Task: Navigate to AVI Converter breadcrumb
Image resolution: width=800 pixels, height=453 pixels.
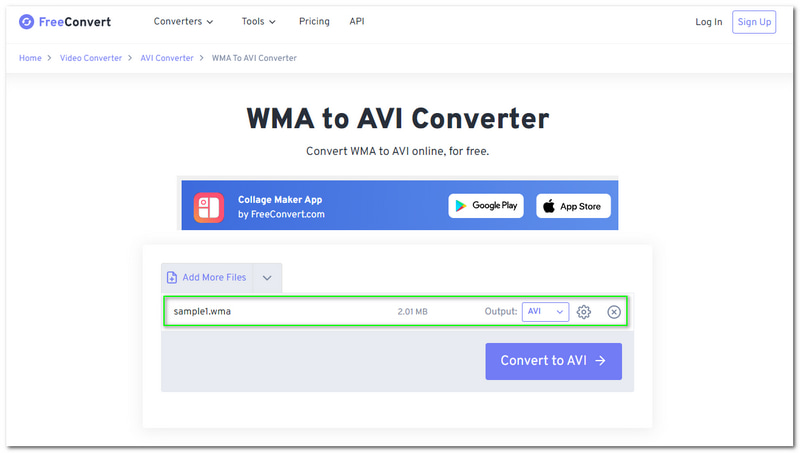Action: pyautogui.click(x=166, y=58)
